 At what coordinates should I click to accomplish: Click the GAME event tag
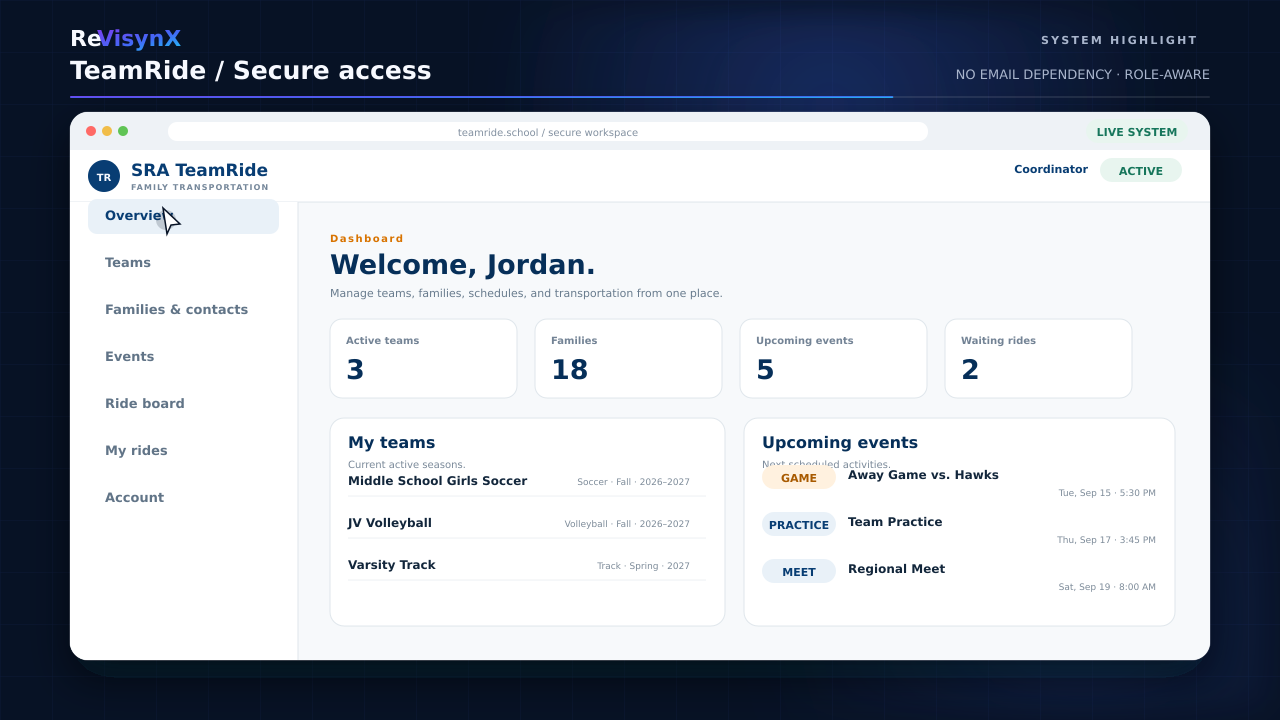pos(799,478)
